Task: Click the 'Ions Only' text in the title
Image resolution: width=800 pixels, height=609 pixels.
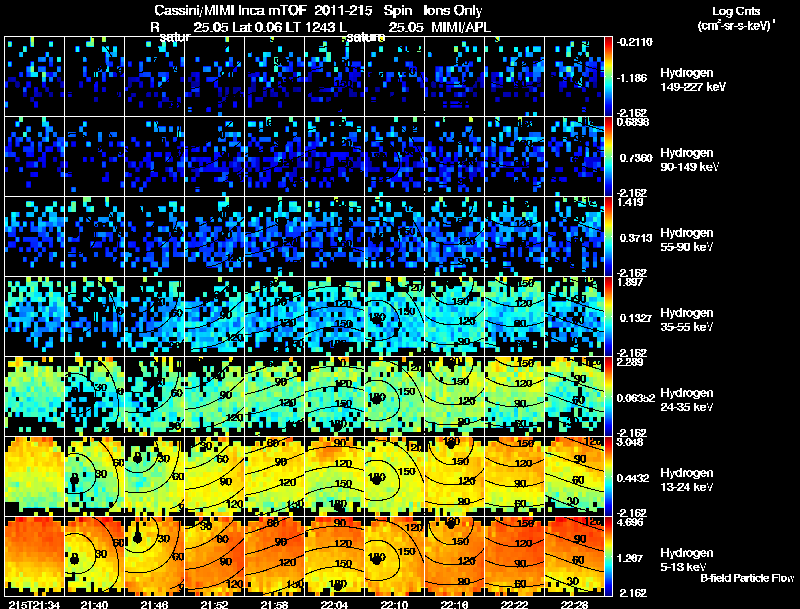Action: [453, 11]
